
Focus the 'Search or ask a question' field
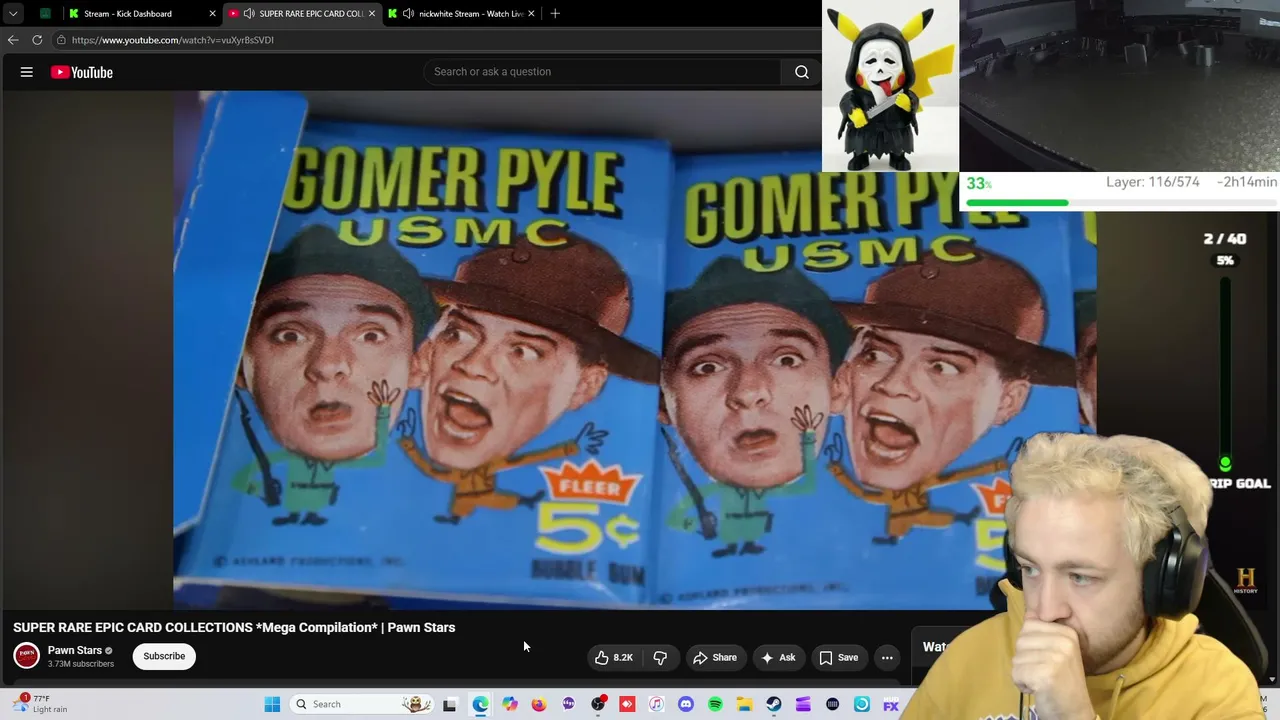(x=602, y=72)
